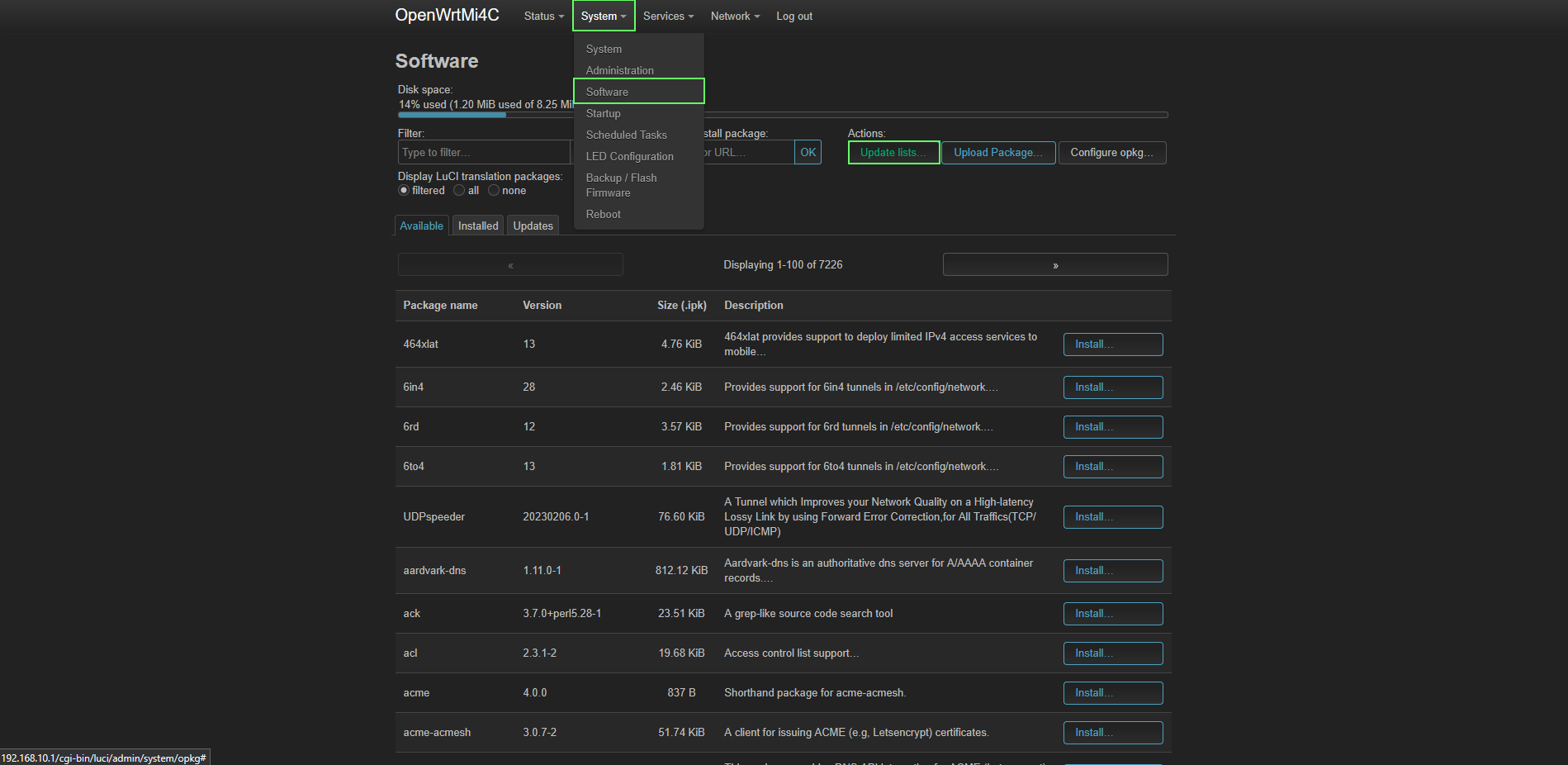Image resolution: width=1568 pixels, height=765 pixels.
Task: Click the 812.12 KiB size cell
Action: pyautogui.click(x=681, y=570)
